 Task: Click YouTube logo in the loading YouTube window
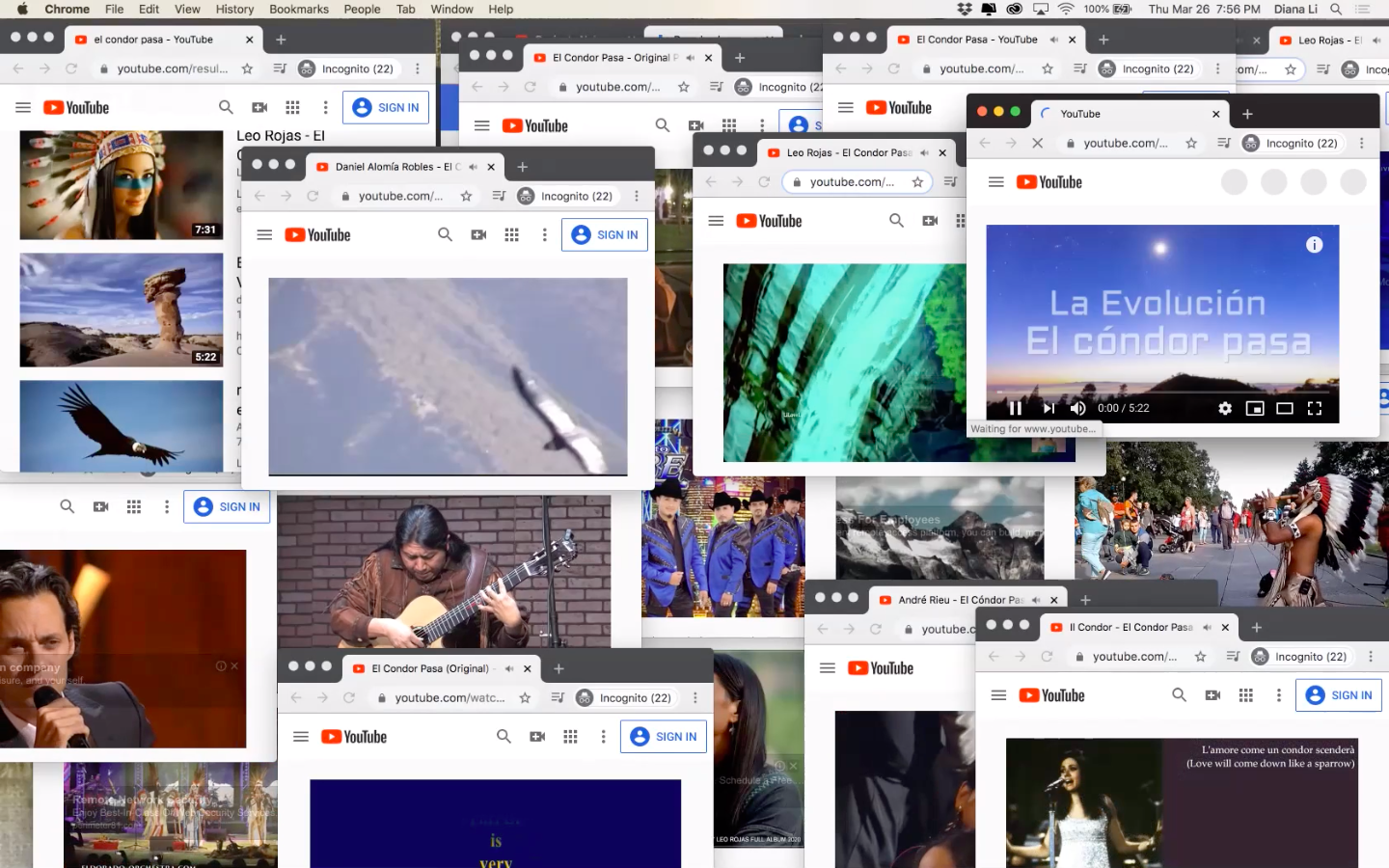1049,181
